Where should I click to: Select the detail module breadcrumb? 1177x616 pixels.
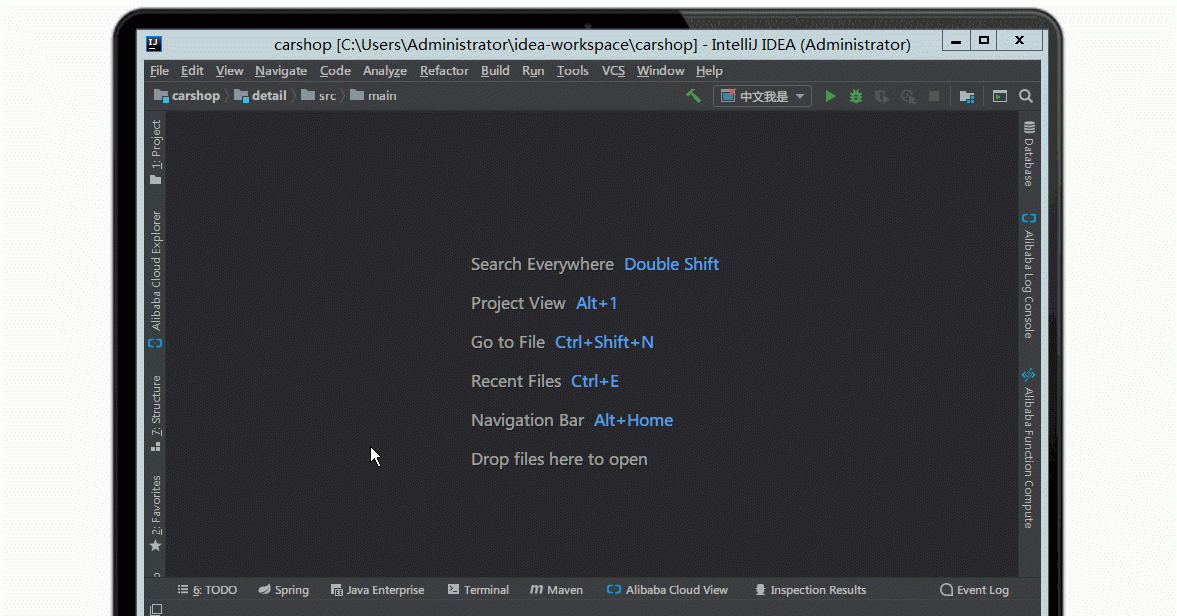pyautogui.click(x=260, y=96)
